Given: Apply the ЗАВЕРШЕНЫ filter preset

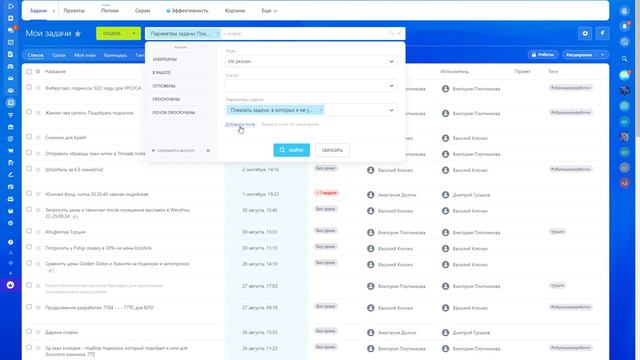Looking at the screenshot, I should 164,60.
